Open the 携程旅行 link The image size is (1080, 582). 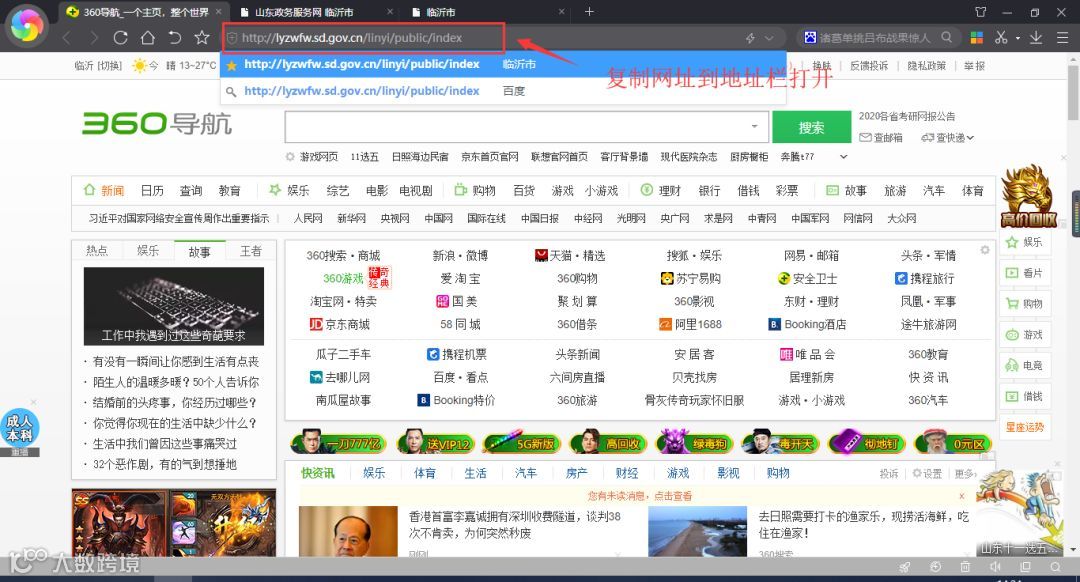[924, 278]
